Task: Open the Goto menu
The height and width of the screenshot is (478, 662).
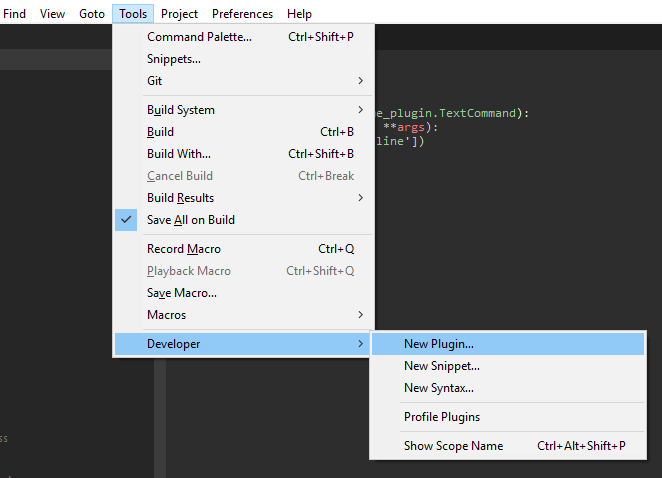Action: [x=92, y=14]
